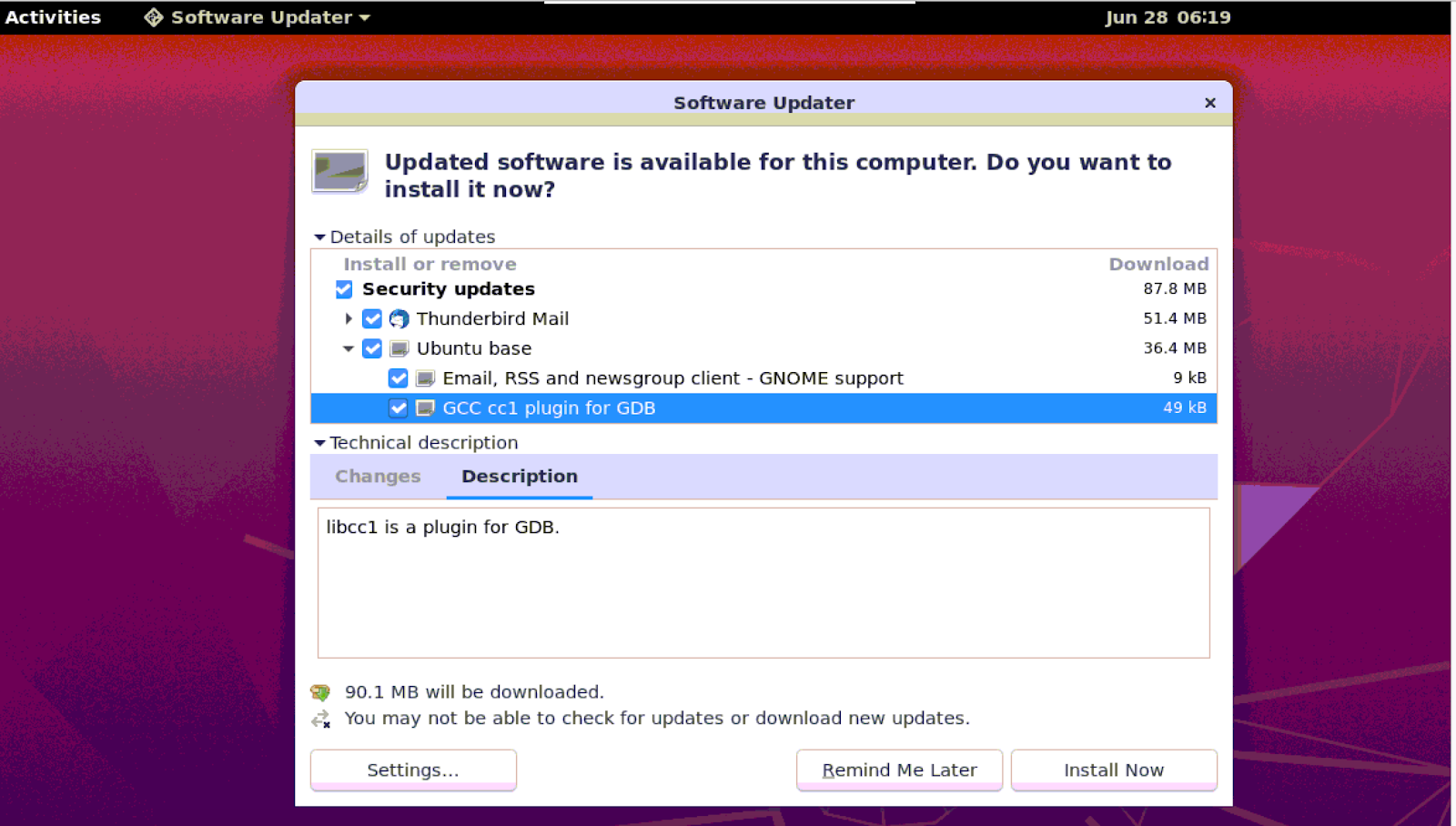Click the Download column header

(1158, 265)
